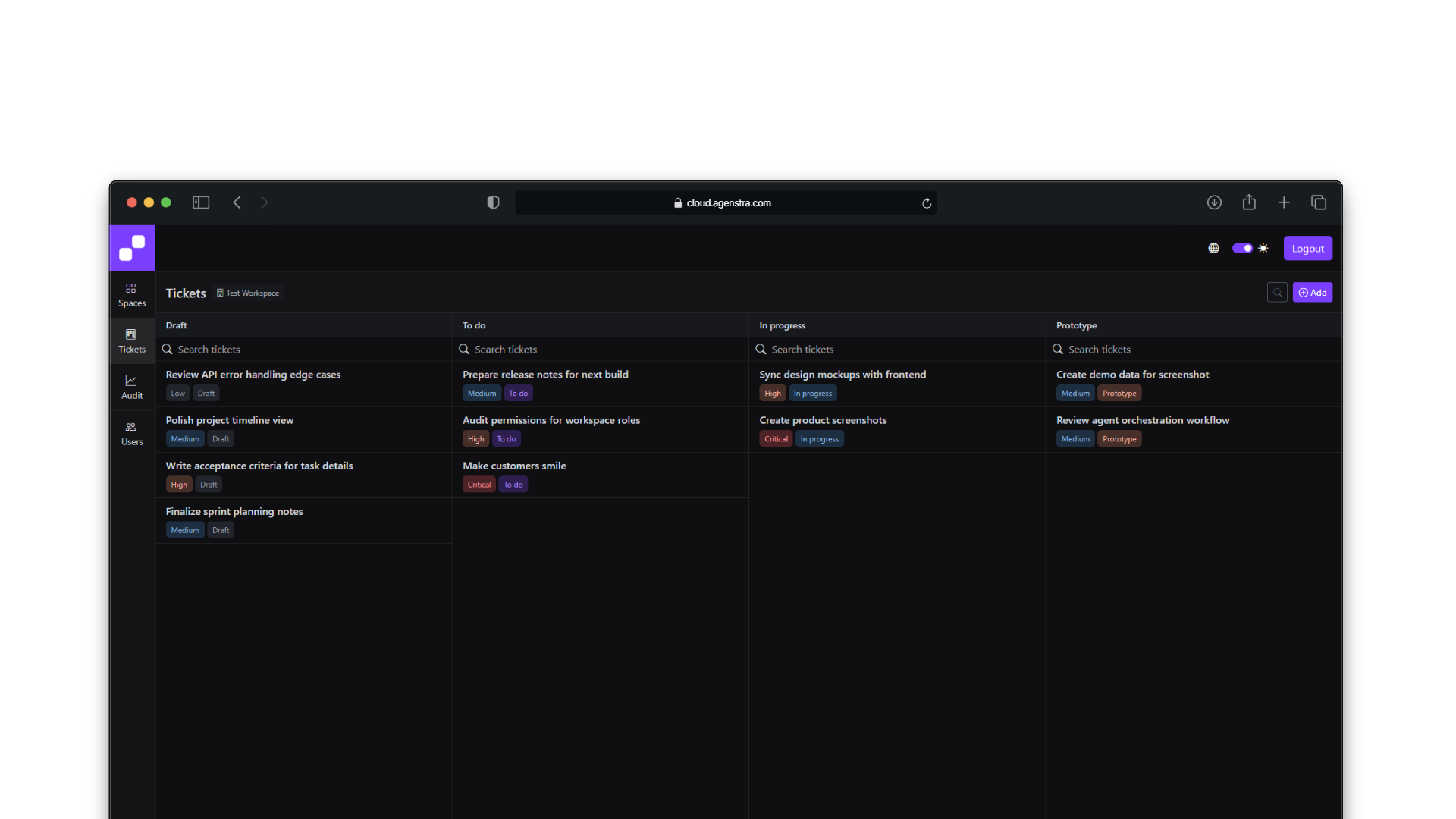Open the 'Make customers smile' ticket
1456x819 pixels.
coord(514,466)
